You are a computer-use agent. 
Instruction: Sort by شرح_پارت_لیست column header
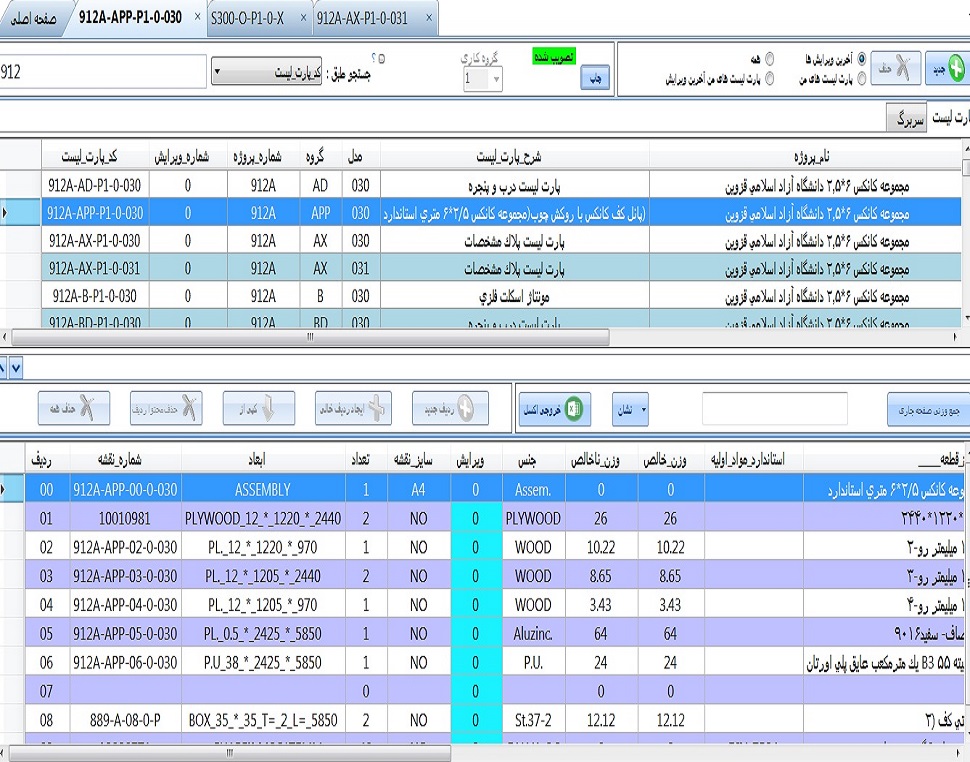click(x=515, y=157)
